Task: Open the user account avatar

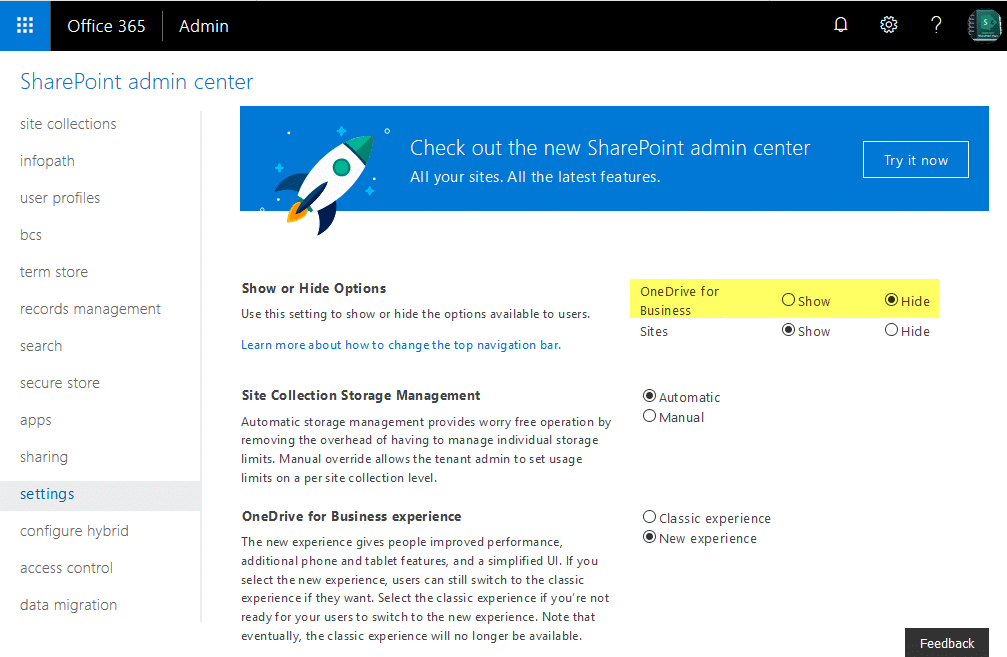Action: (x=985, y=26)
